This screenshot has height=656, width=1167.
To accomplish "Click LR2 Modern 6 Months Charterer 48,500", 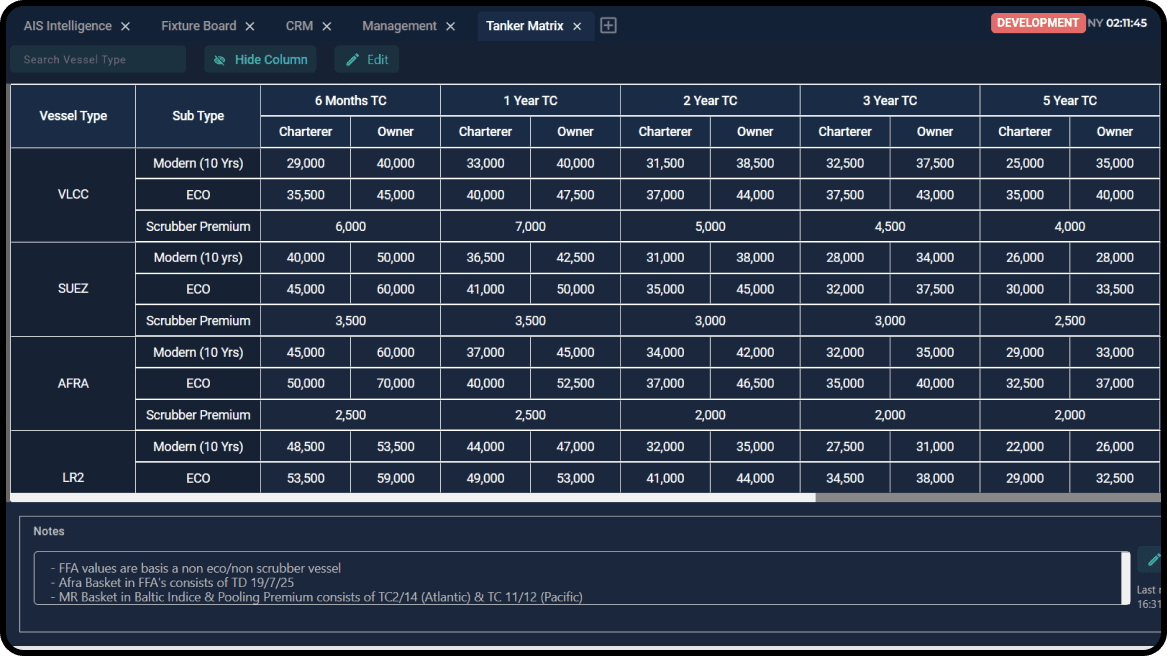I will [305, 447].
